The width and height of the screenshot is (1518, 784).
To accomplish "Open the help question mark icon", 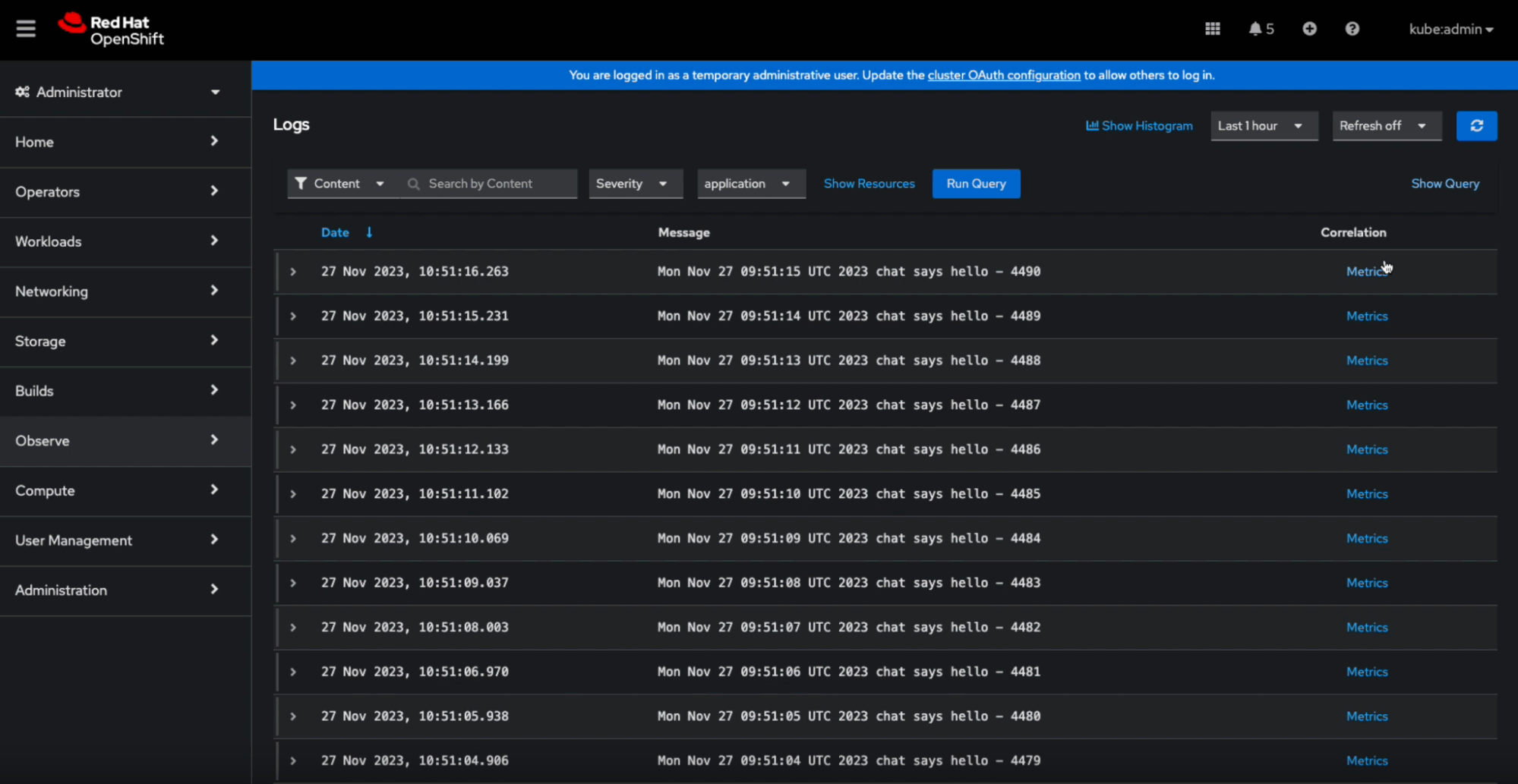I will tap(1352, 29).
